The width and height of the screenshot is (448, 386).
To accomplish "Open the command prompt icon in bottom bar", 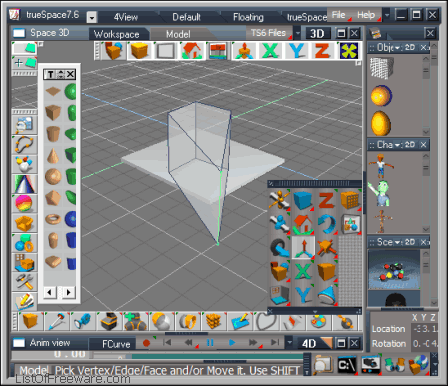I will (347, 365).
